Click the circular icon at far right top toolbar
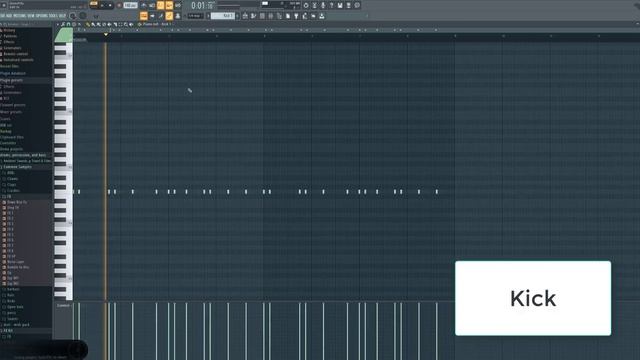 click(357, 5)
